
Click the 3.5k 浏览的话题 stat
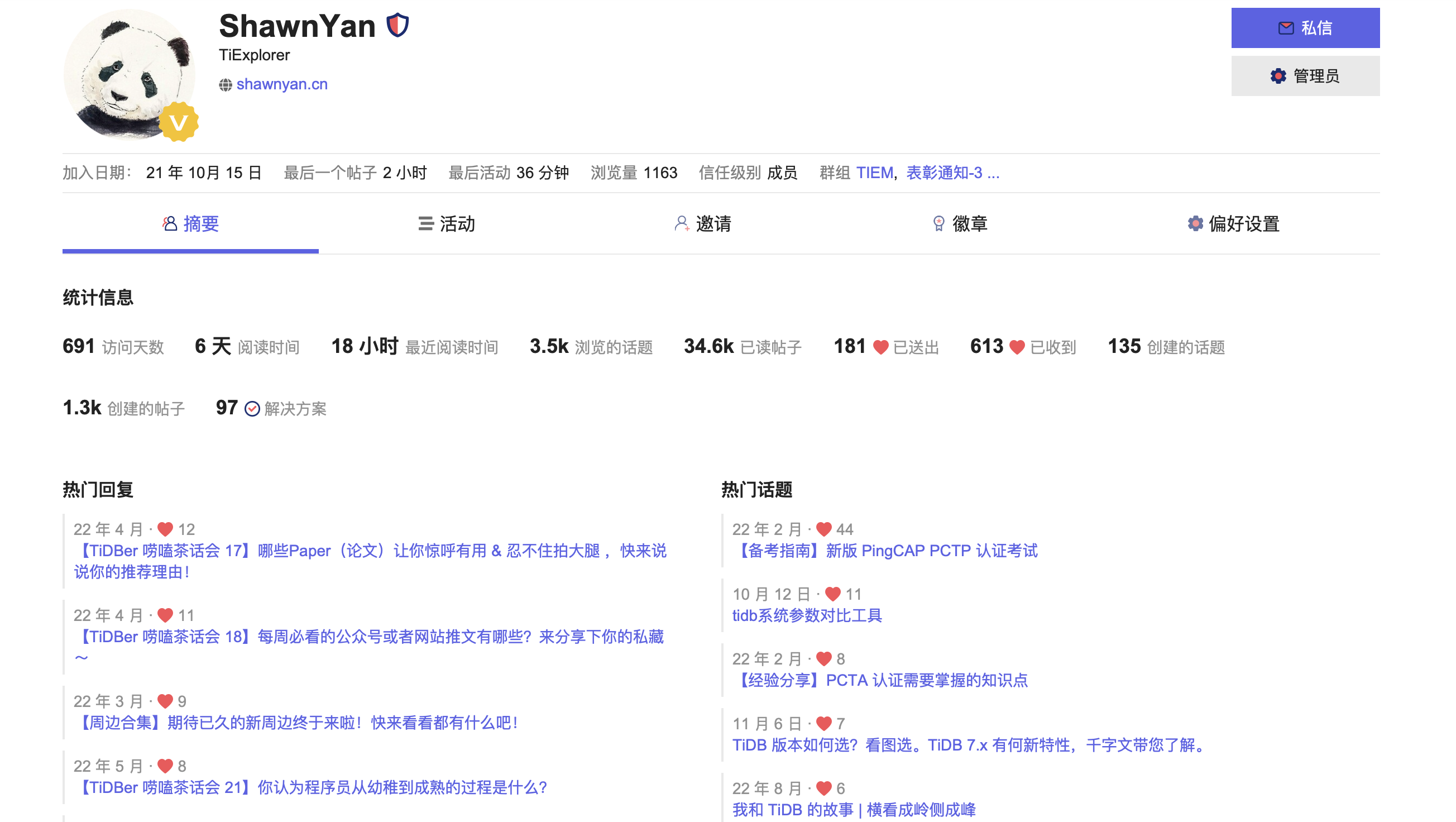(x=591, y=346)
